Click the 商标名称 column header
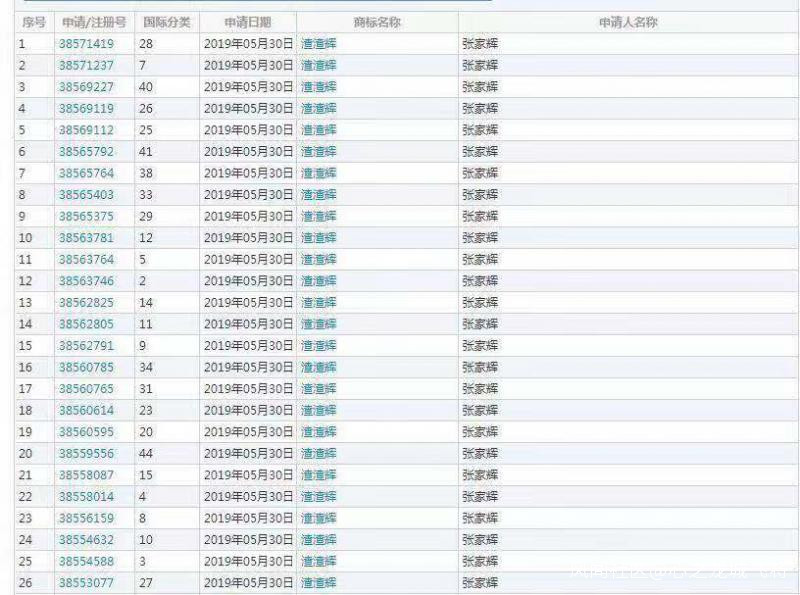The width and height of the screenshot is (800, 595). (x=377, y=22)
